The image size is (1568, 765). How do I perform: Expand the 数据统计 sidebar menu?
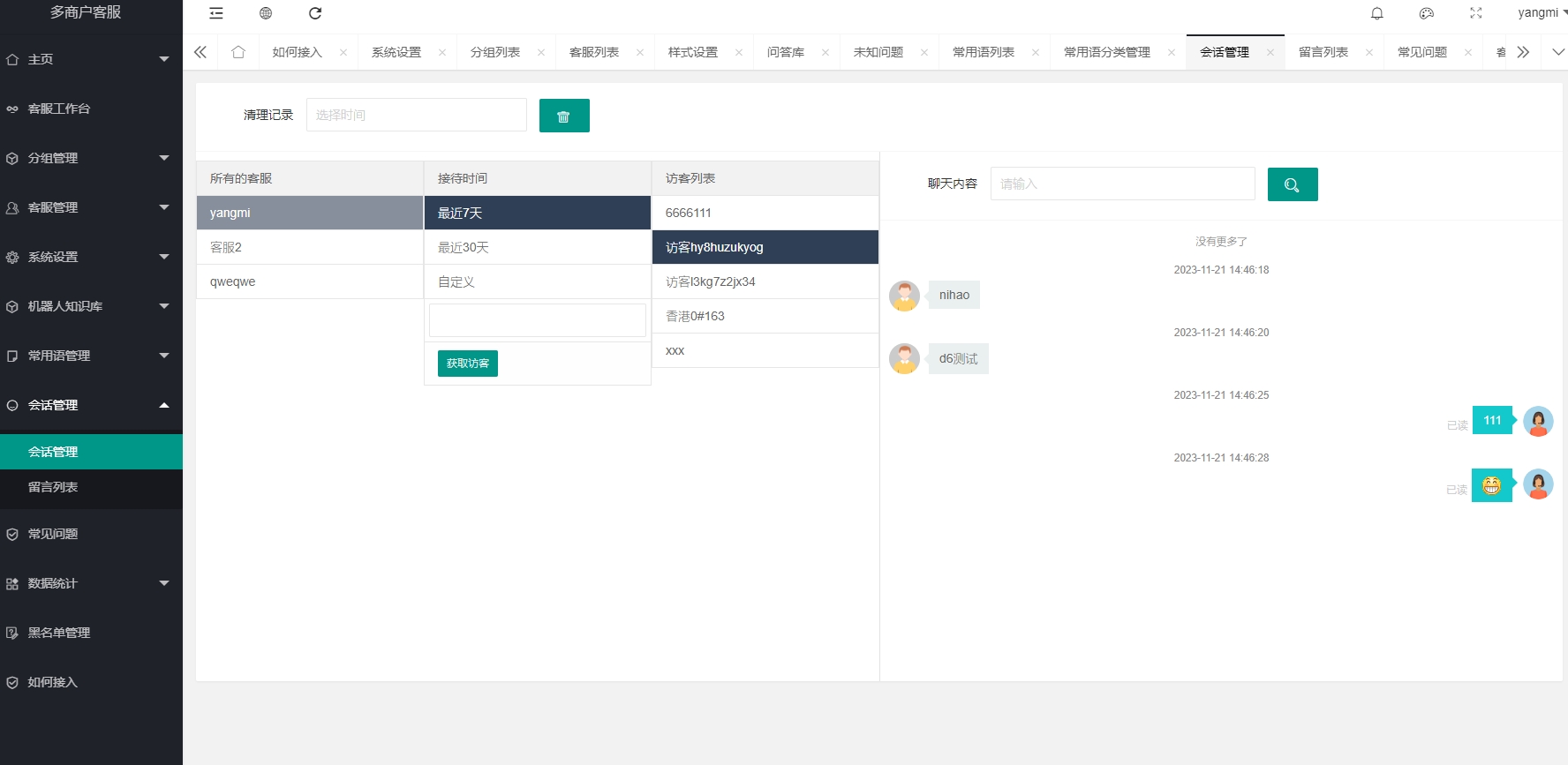(91, 583)
